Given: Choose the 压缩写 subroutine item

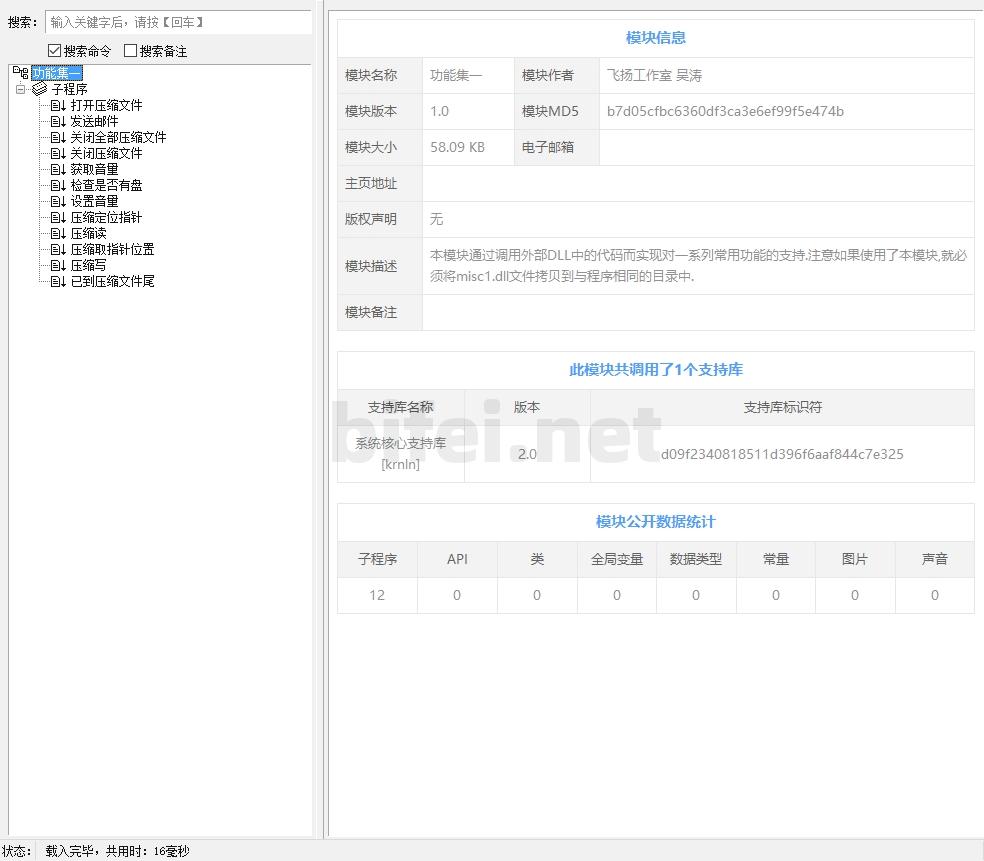Looking at the screenshot, I should pyautogui.click(x=88, y=265).
